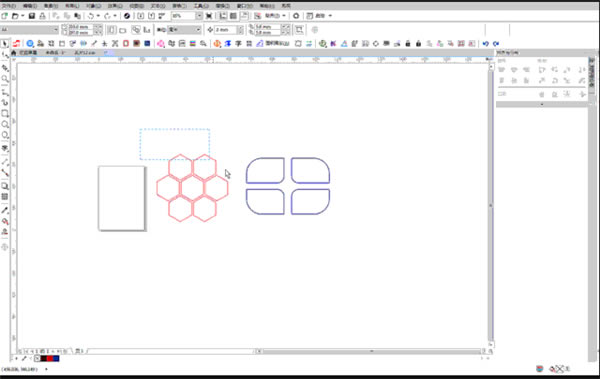Select the Pick tool in the toolbox
Viewport: 600px width, 379px height.
(5, 44)
